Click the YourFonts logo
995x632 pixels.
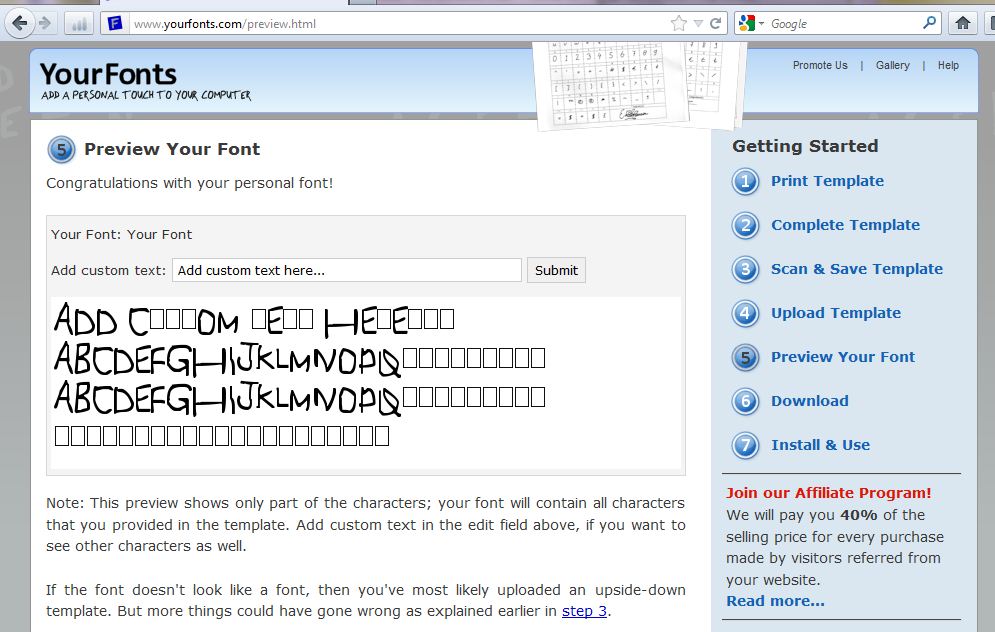[x=105, y=74]
